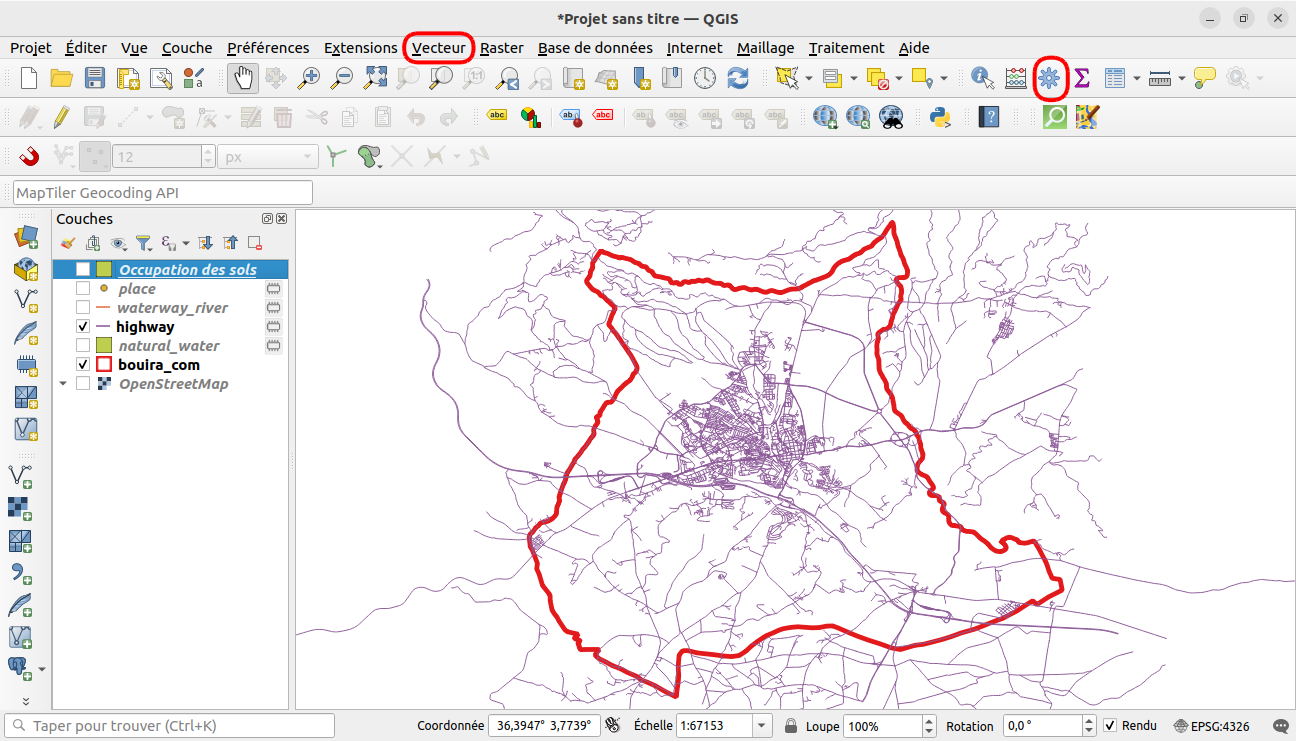Screen dimensions: 1296x741
Task: Click Remove Layer icon in Couches panel
Action: (x=255, y=243)
